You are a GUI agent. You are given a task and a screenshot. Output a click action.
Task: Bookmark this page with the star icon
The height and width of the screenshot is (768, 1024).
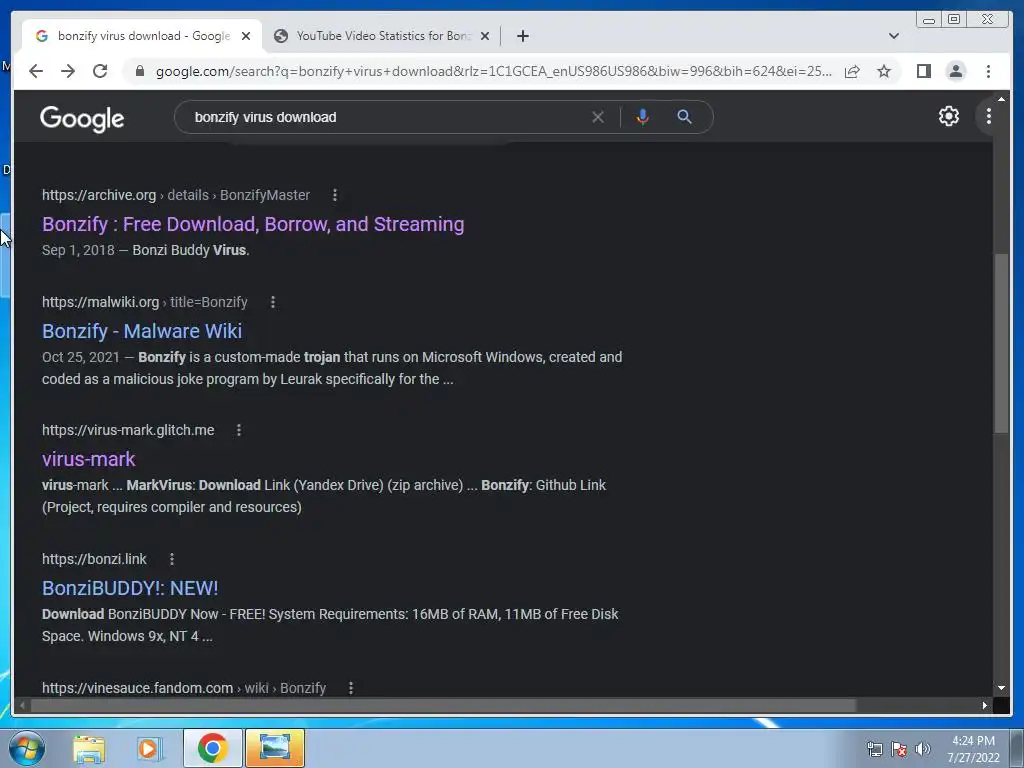coord(884,71)
